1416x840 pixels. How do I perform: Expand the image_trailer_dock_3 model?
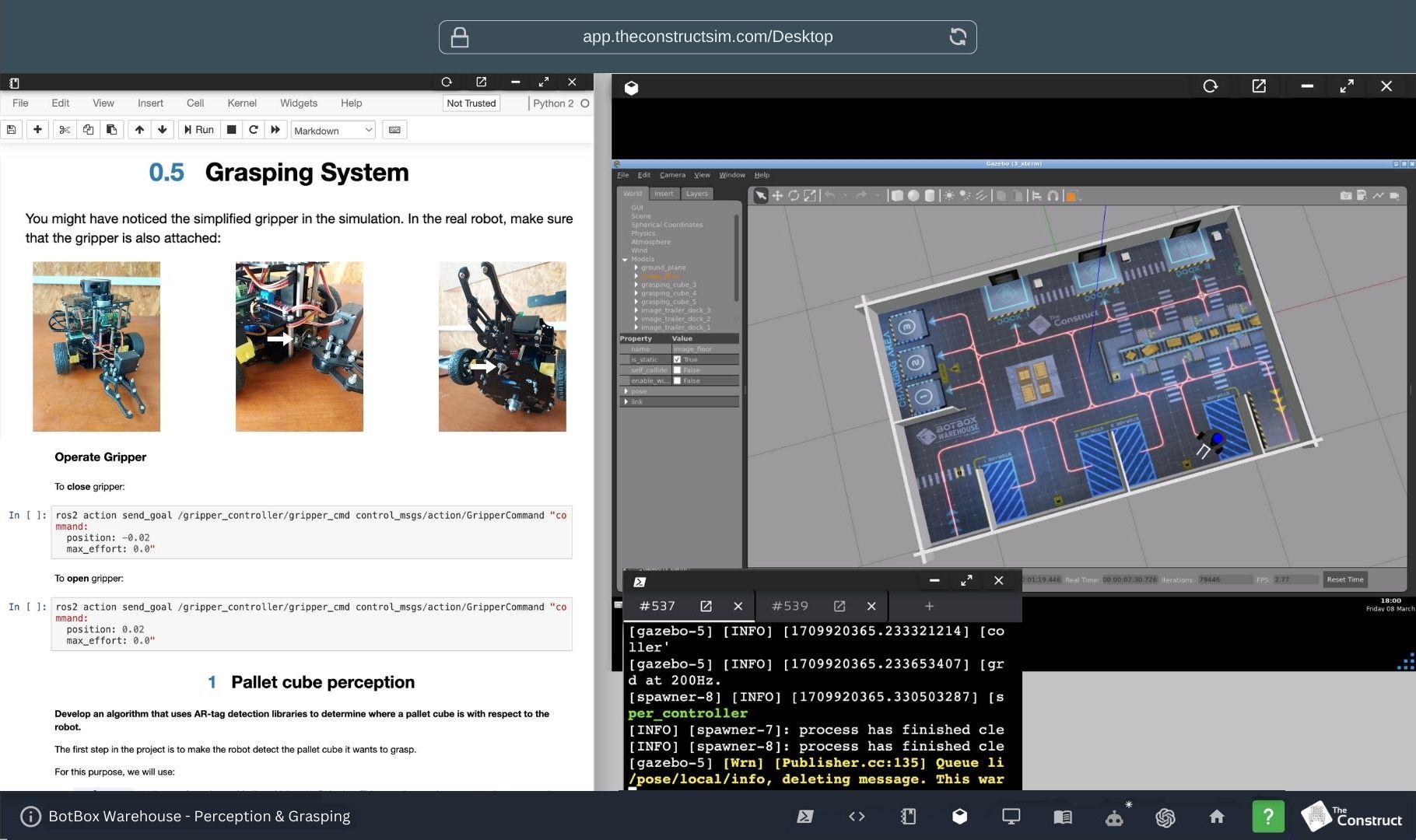(636, 310)
